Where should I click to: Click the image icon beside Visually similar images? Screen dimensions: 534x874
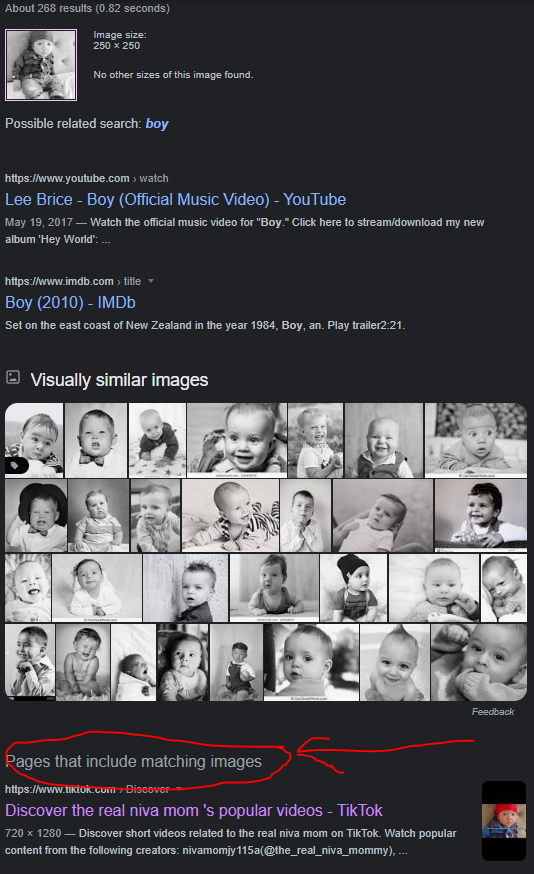pos(13,377)
